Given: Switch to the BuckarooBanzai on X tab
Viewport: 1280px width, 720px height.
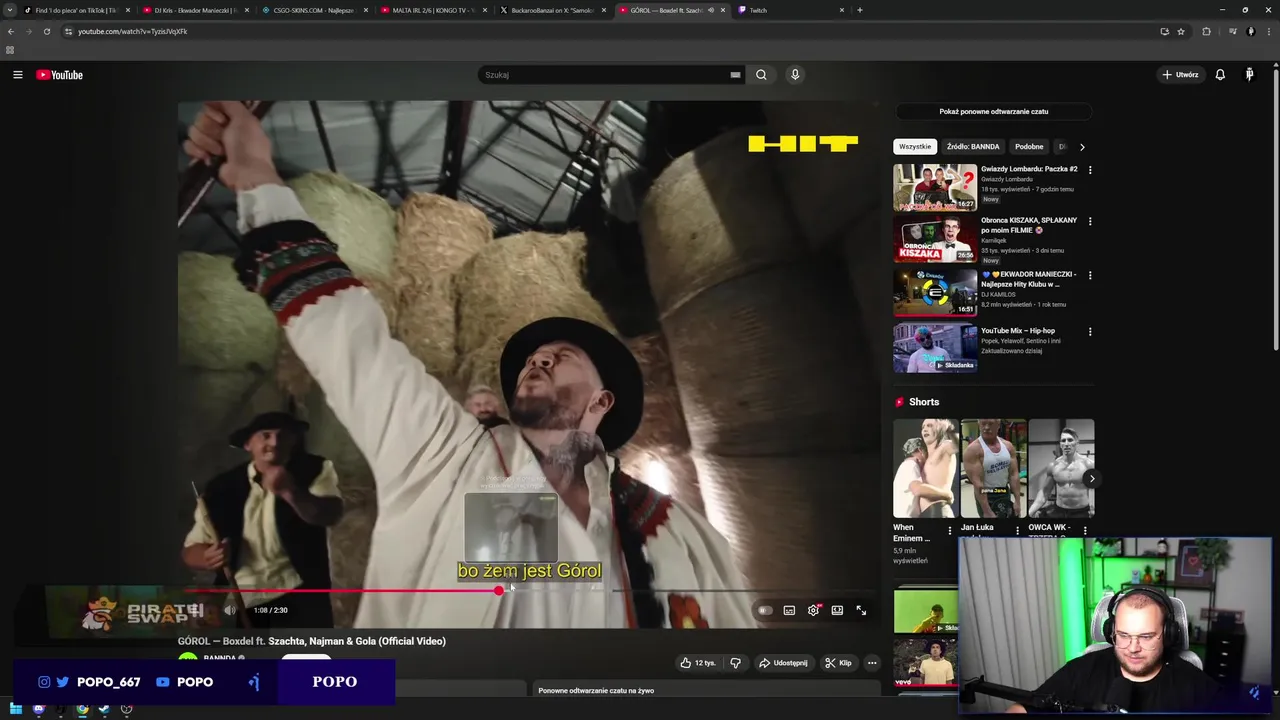Looking at the screenshot, I should tap(552, 10).
